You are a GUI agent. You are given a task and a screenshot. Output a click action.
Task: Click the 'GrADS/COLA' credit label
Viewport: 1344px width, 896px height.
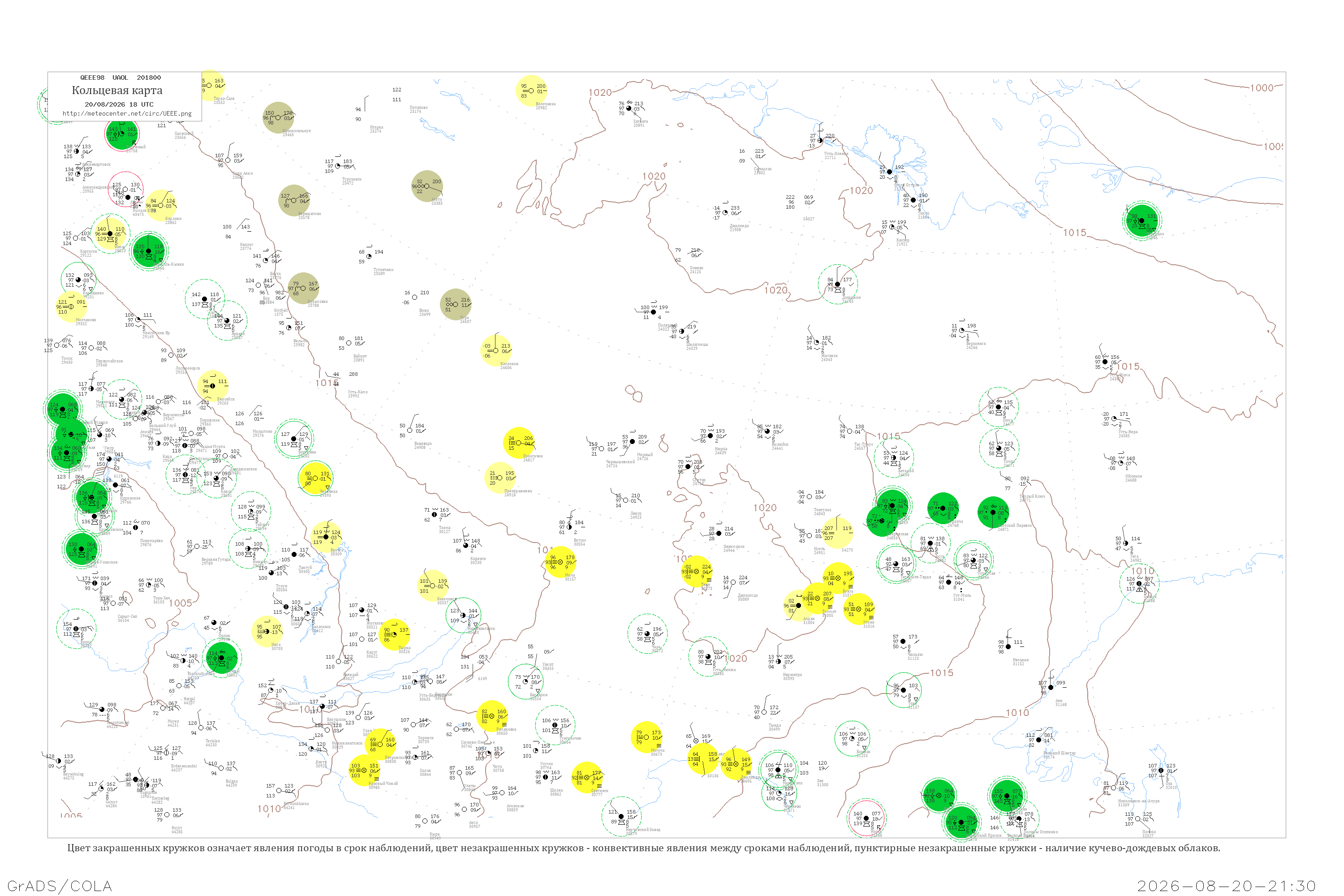point(60,886)
